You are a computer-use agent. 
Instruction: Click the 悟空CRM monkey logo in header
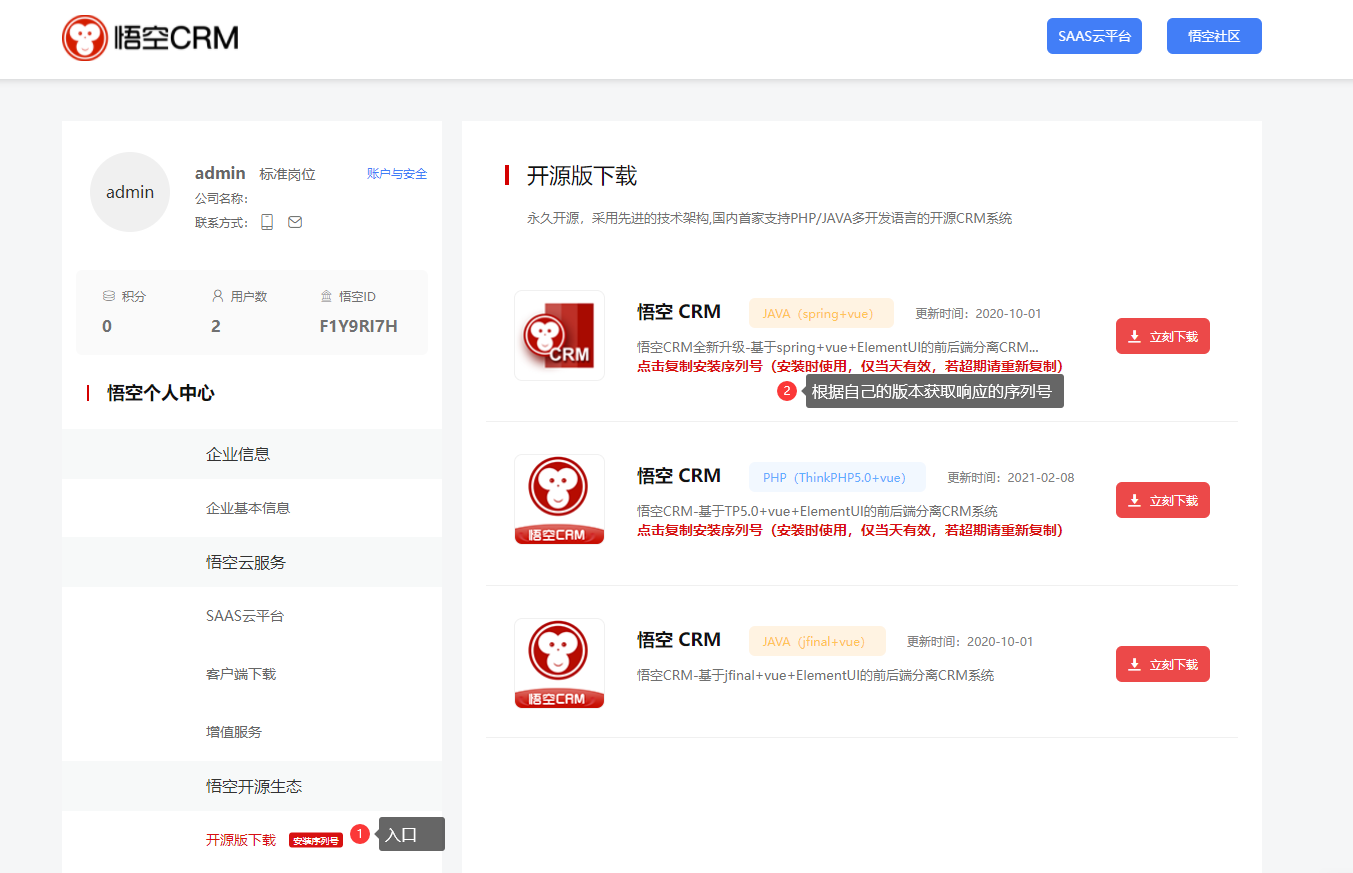click(150, 38)
